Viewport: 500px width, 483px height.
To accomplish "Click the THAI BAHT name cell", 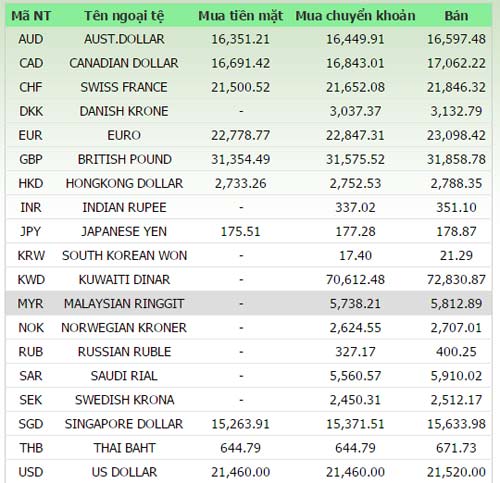I will [124, 448].
